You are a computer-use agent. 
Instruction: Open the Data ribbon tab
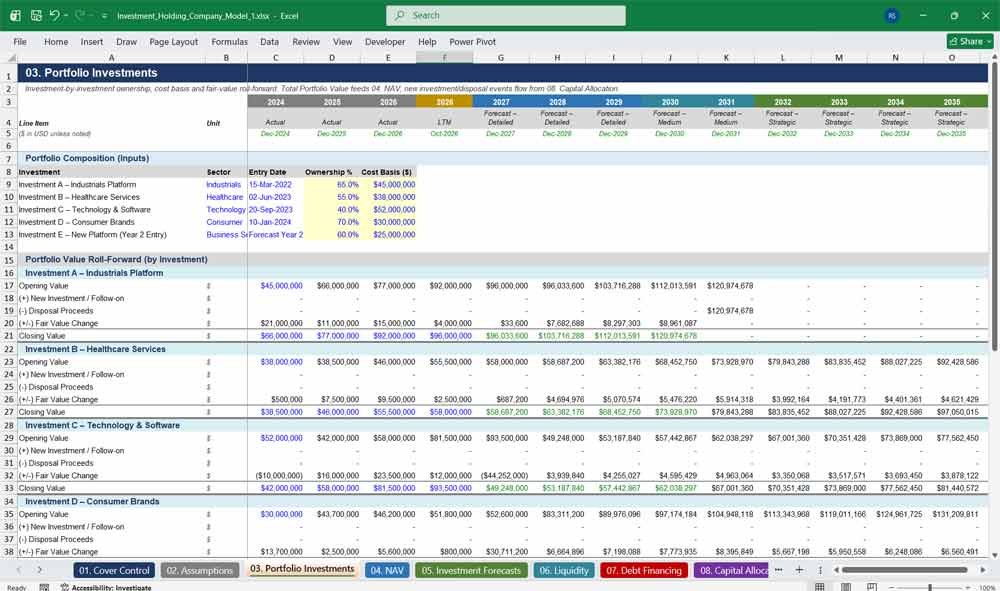269,41
